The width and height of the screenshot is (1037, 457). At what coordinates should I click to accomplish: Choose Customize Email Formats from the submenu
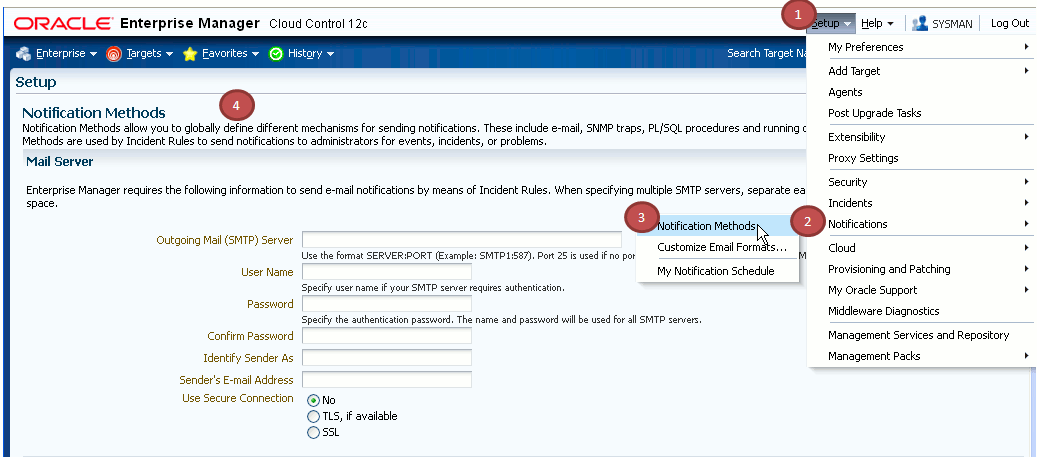[x=722, y=248]
